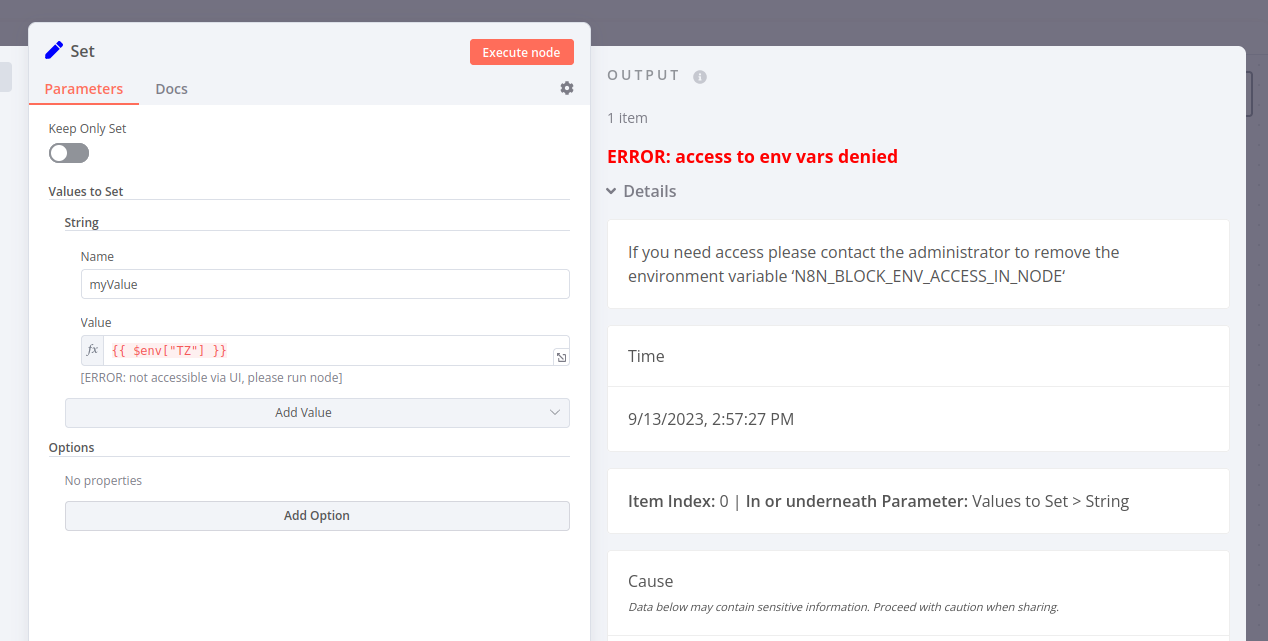Focus the Name field containing myValue
This screenshot has height=641, width=1268.
click(x=325, y=284)
